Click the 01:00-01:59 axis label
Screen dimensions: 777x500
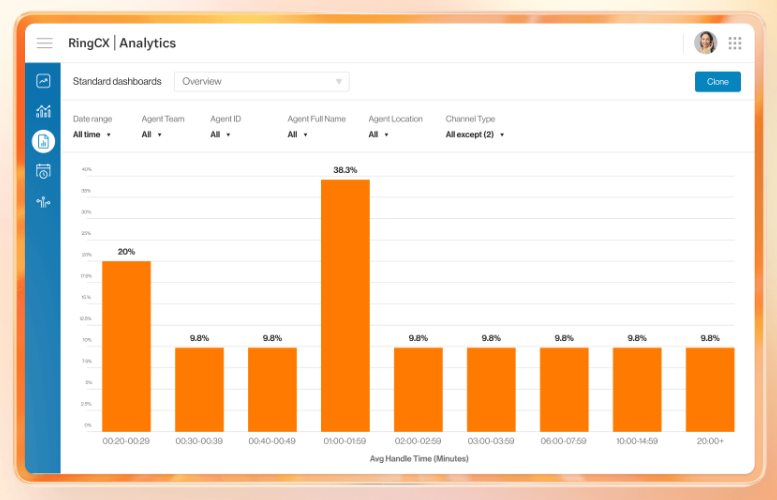pos(345,441)
